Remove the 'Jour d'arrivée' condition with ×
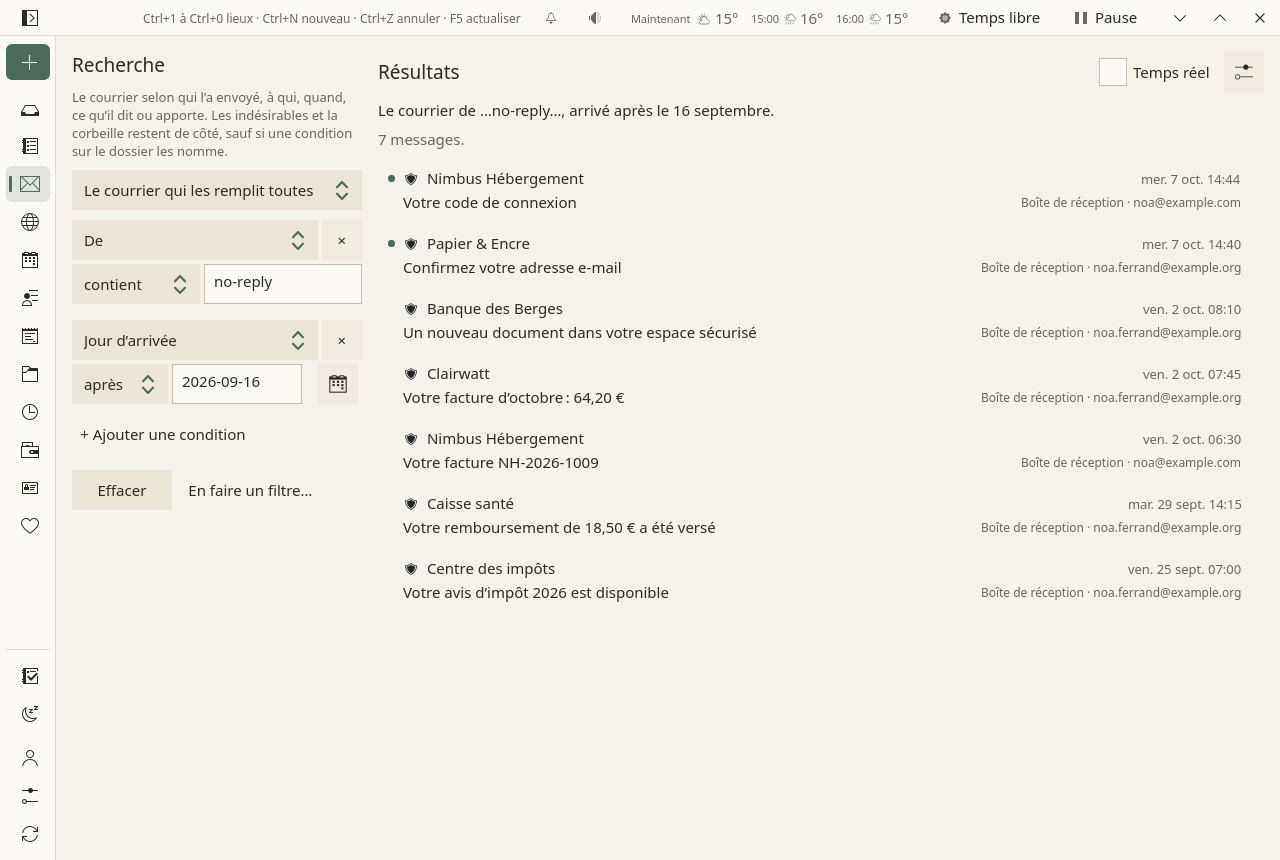This screenshot has height=860, width=1280. (342, 340)
